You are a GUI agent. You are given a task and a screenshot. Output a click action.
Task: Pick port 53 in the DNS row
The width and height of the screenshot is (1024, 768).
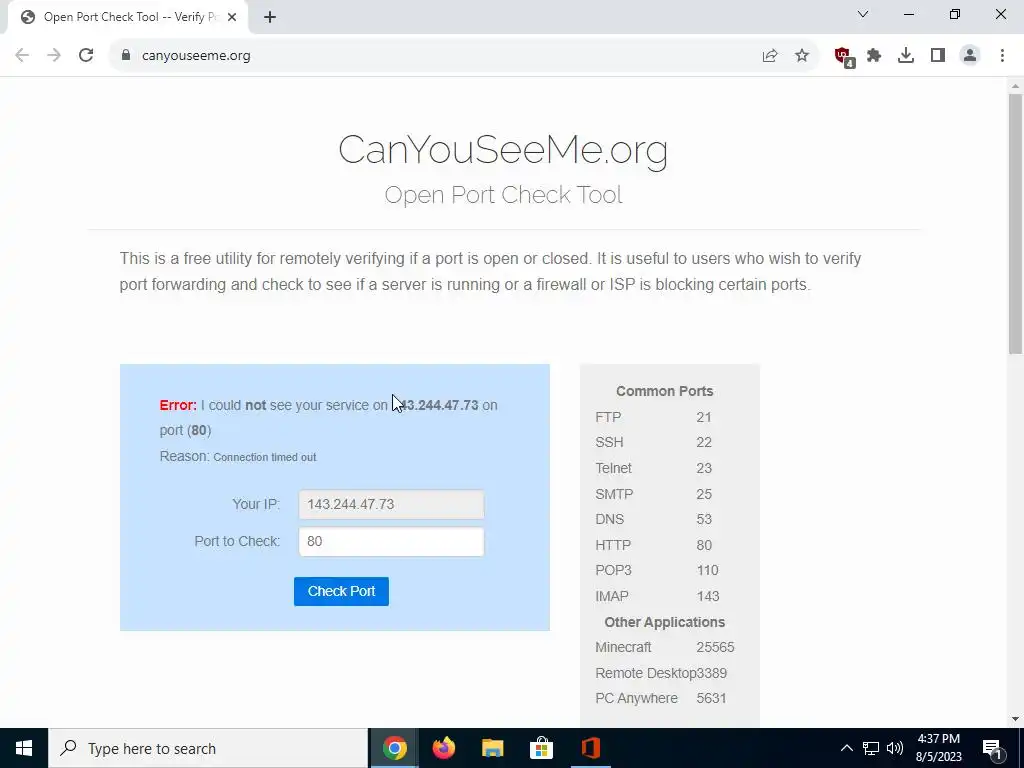(703, 520)
